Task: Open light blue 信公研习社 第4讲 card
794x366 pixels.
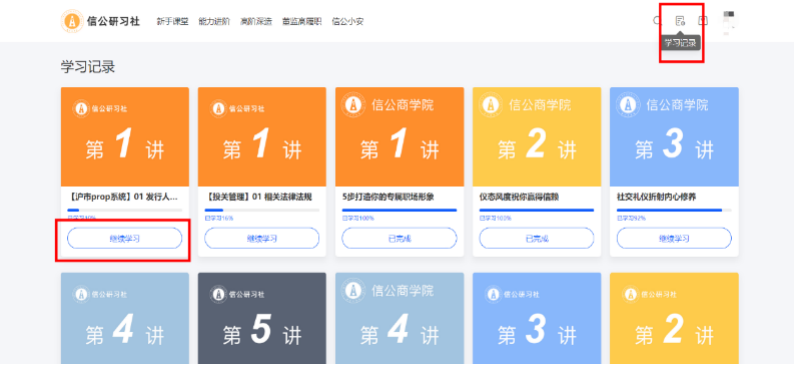Action: pos(125,318)
